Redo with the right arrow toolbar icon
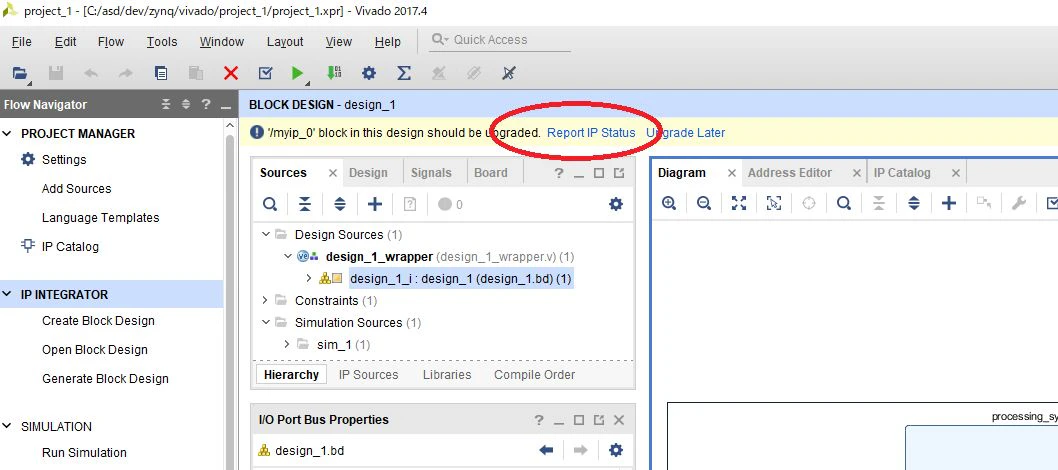The image size is (1058, 470). pos(126,73)
